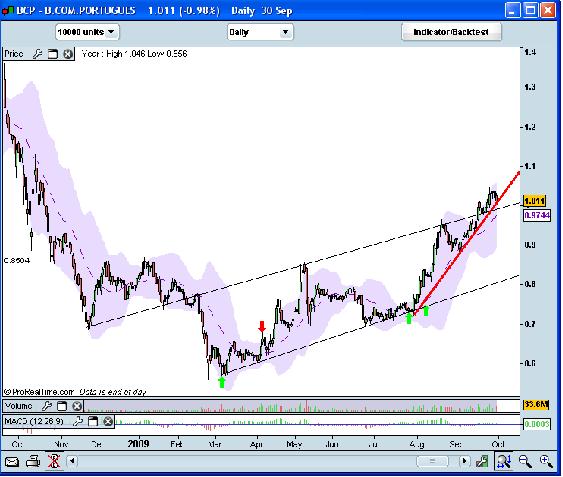Click the May label on time axis
The width and height of the screenshot is (563, 477).
pyautogui.click(x=294, y=444)
